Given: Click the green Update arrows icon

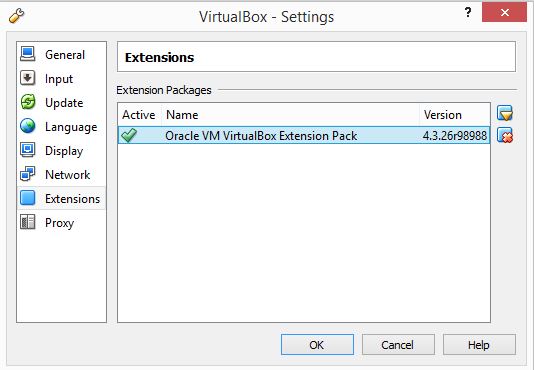Looking at the screenshot, I should tap(28, 102).
